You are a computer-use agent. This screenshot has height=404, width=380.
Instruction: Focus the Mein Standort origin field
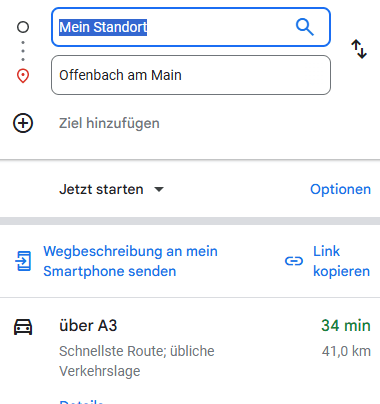pyautogui.click(x=191, y=27)
